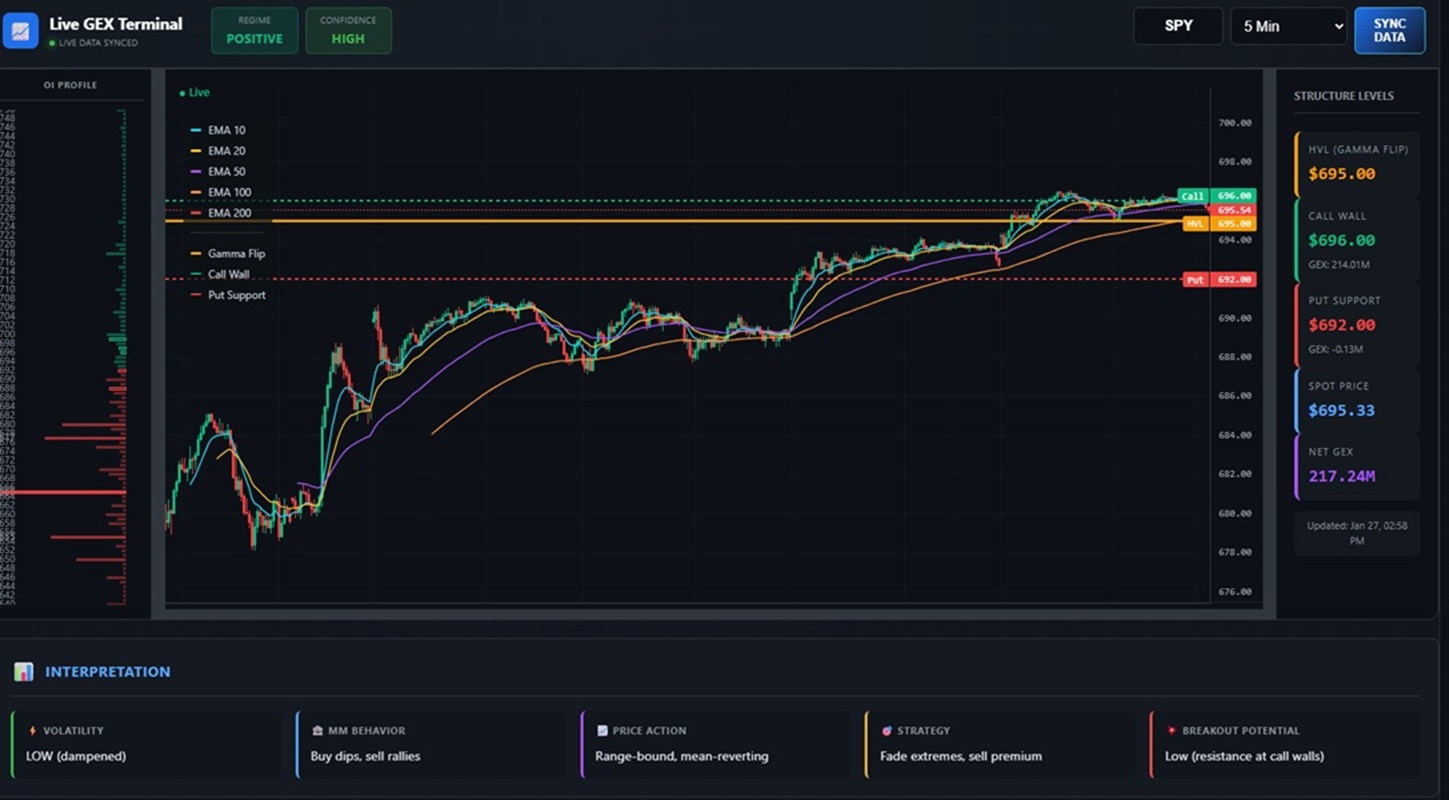
Task: Click the EMA 20 yellow color swatch
Action: (x=196, y=151)
